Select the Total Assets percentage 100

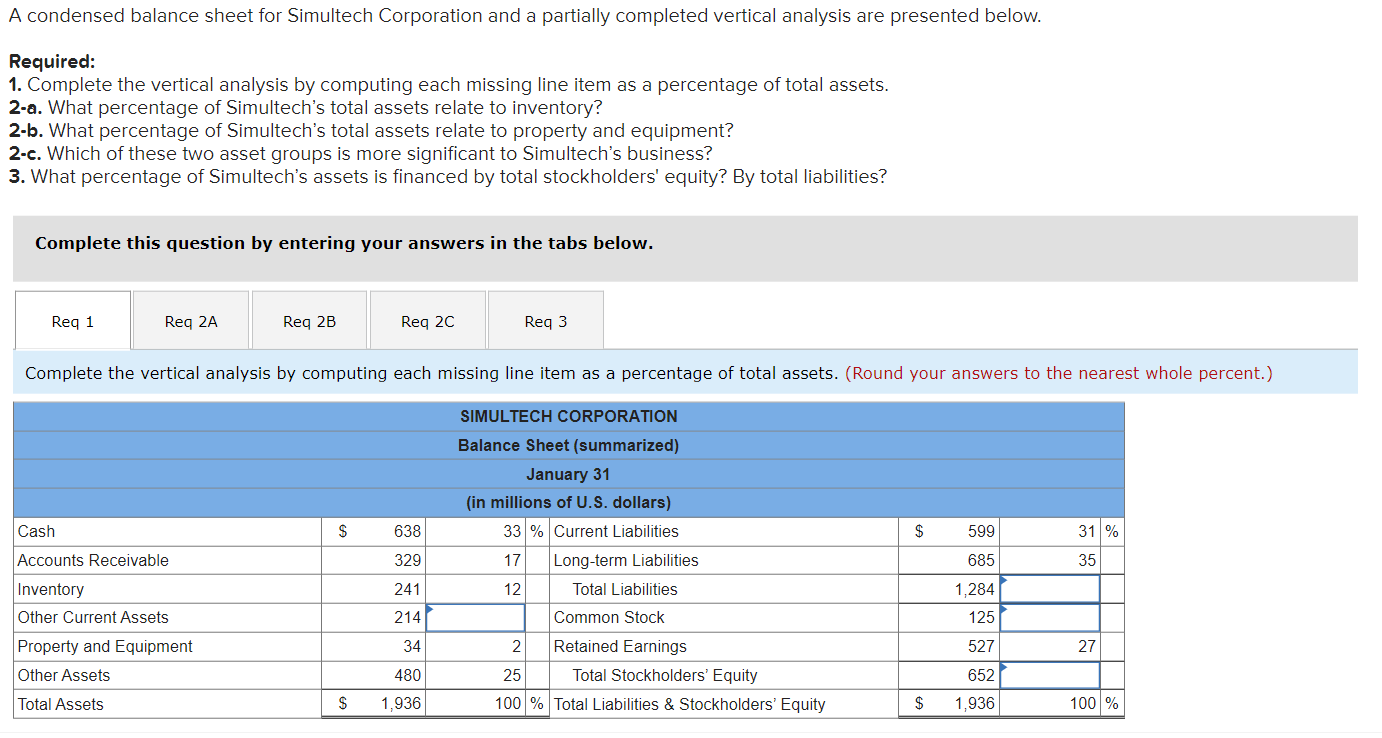coord(508,705)
